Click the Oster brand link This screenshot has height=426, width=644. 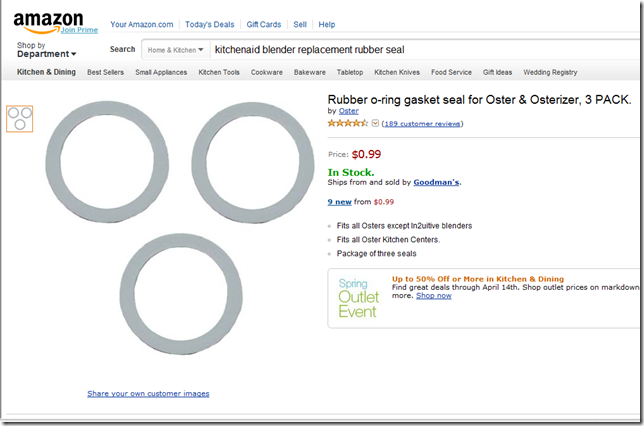point(349,111)
